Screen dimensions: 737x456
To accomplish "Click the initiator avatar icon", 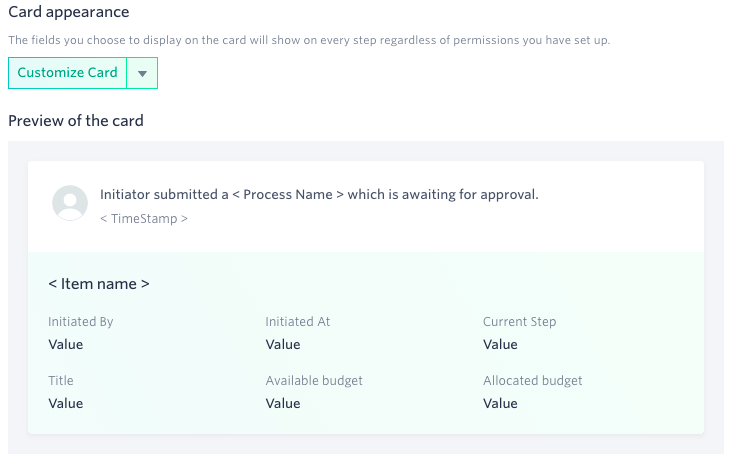I will (70, 203).
